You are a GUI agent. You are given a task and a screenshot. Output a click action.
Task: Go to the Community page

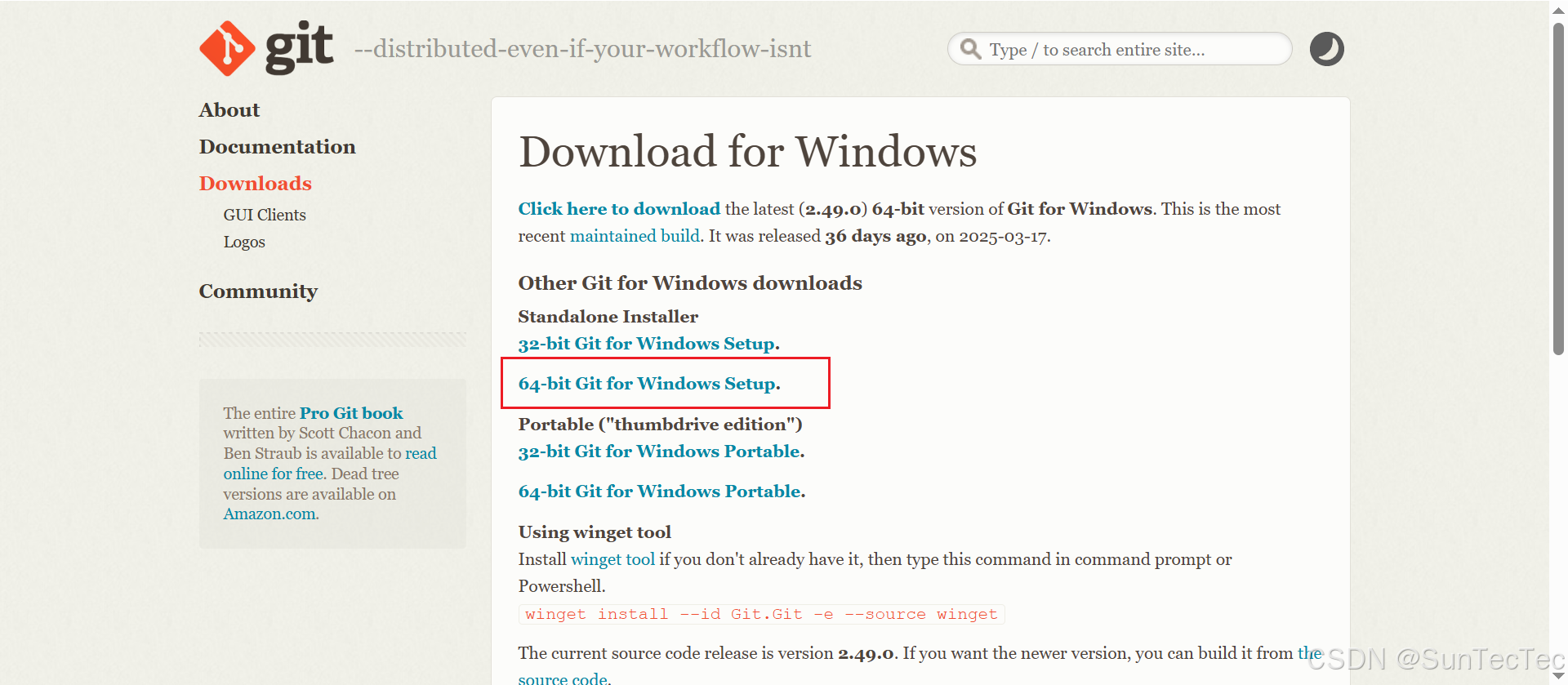tap(258, 291)
